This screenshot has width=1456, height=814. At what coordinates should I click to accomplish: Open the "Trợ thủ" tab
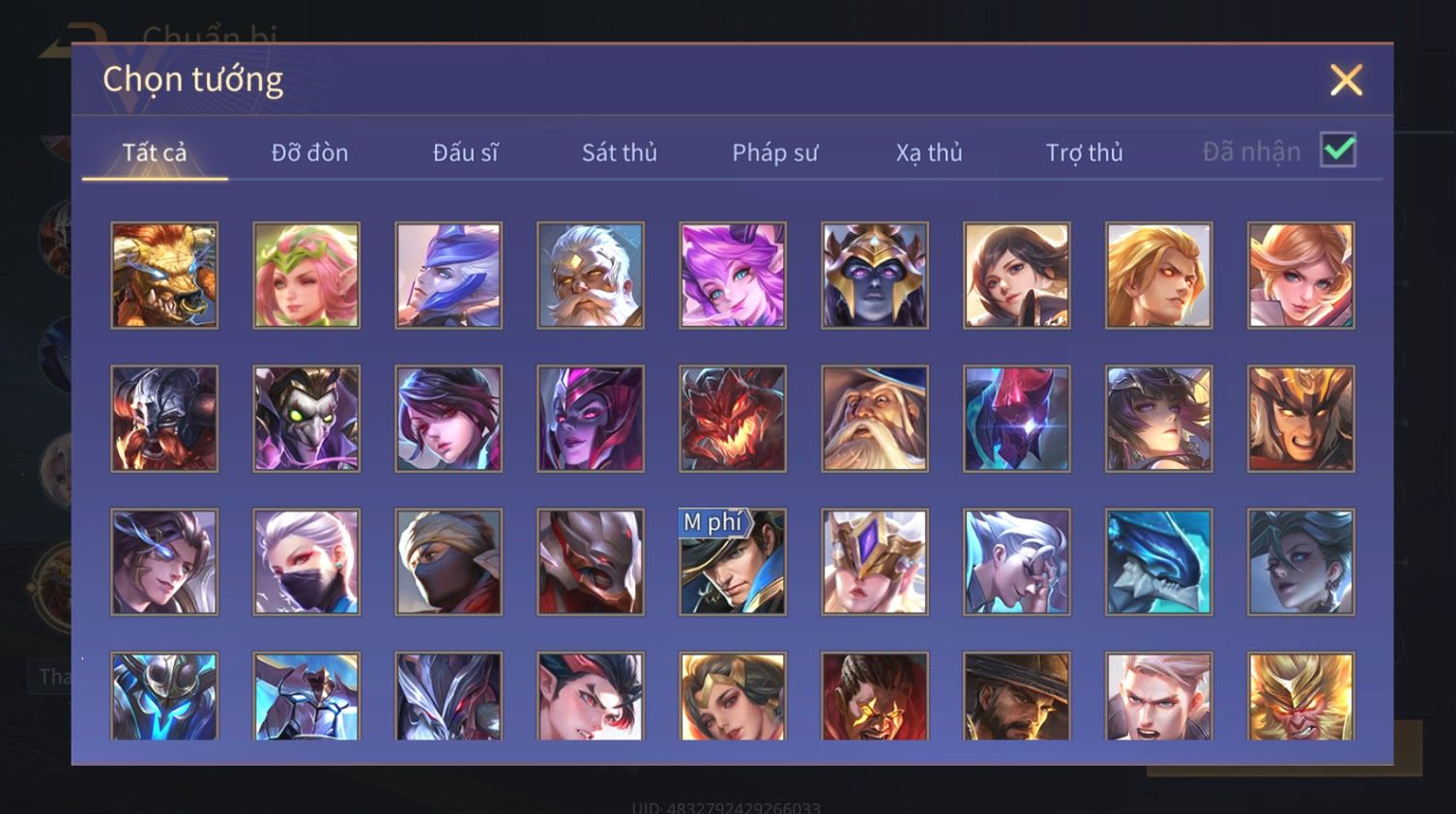[x=1084, y=153]
